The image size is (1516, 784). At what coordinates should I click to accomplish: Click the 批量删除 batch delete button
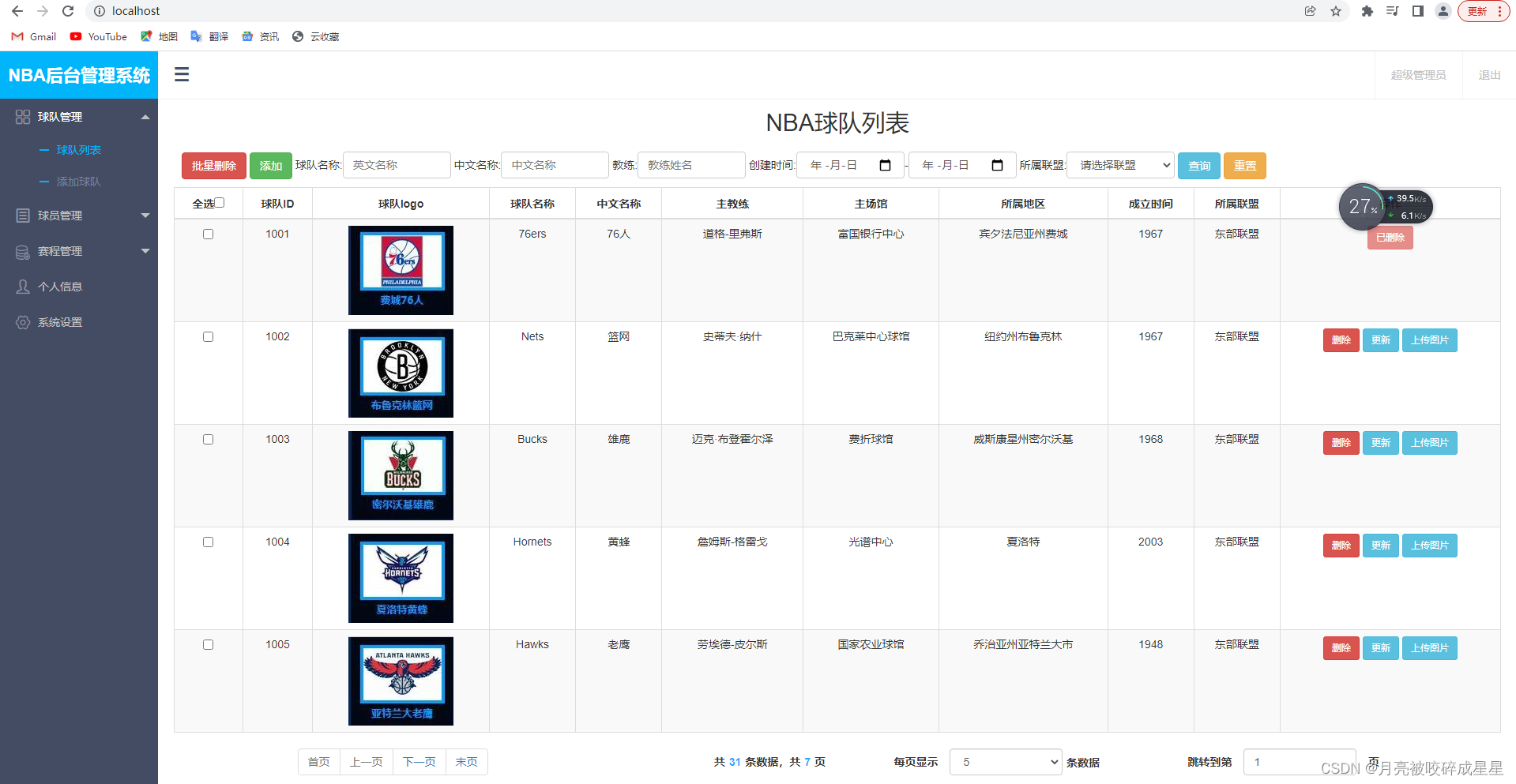pos(214,166)
